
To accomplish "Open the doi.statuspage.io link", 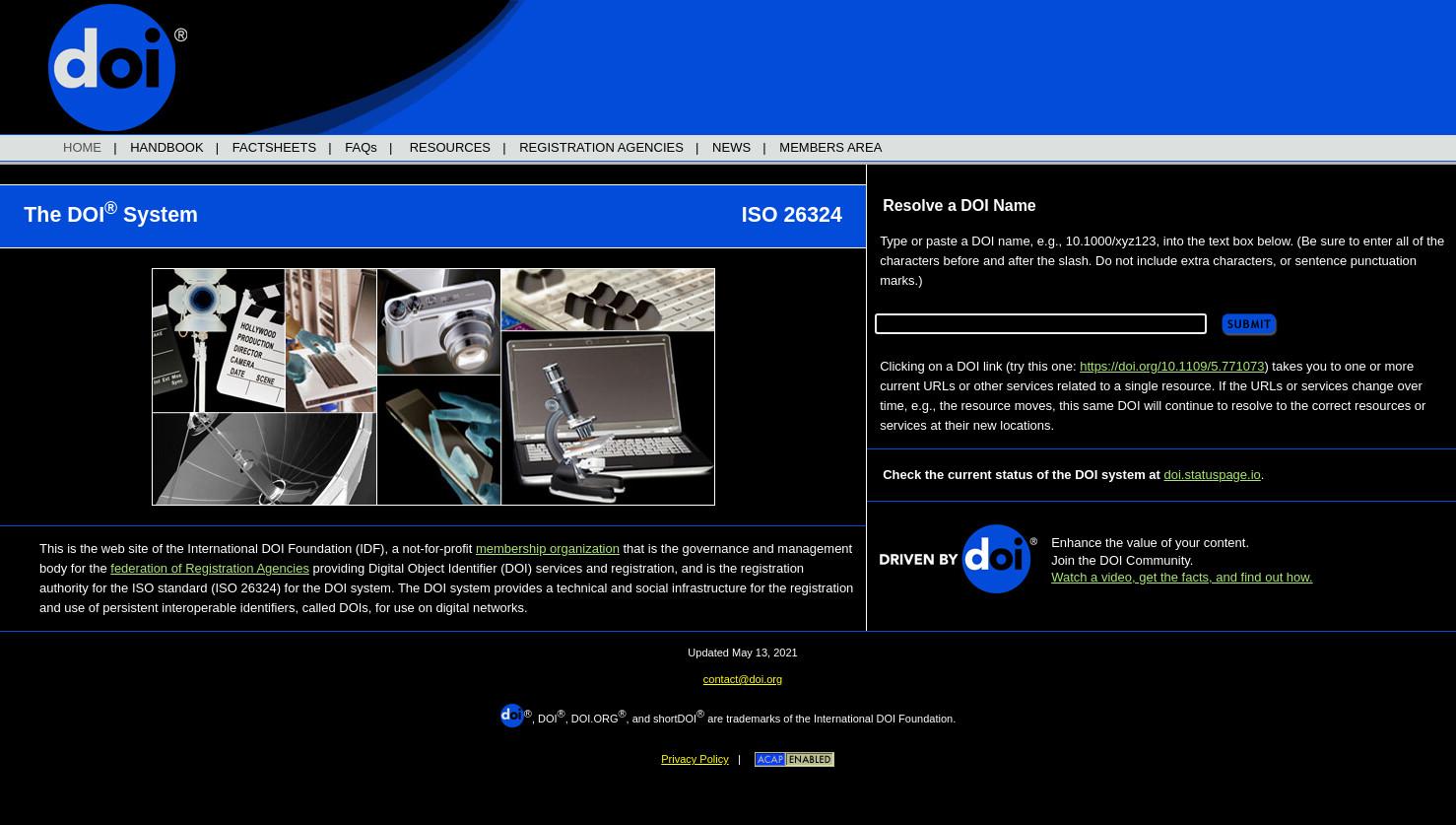I will point(1212,475).
